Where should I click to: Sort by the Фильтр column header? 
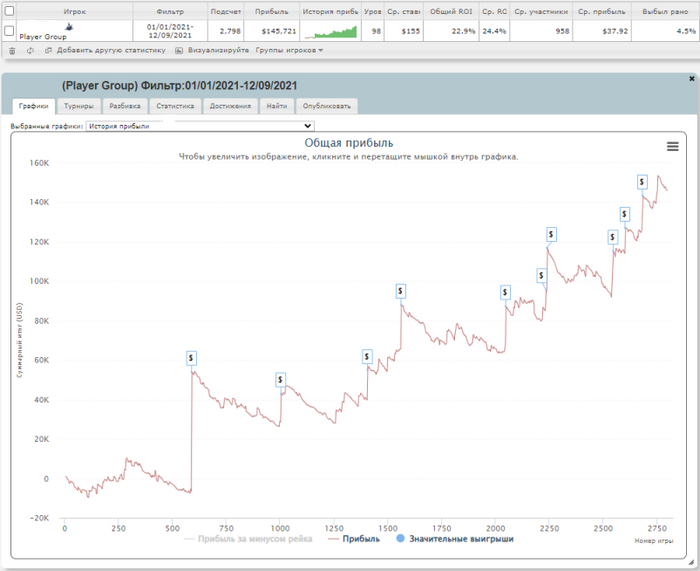coord(170,12)
